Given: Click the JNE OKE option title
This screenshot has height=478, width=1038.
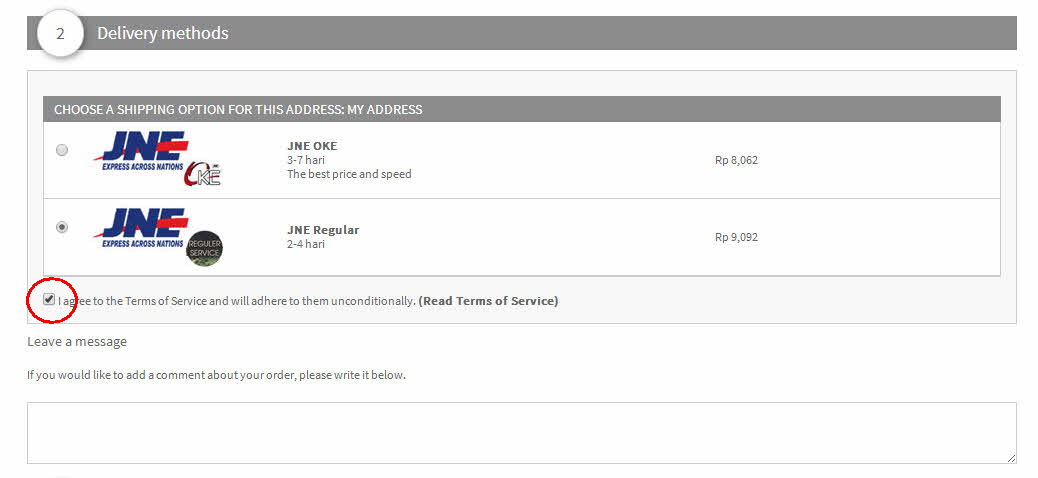Looking at the screenshot, I should (312, 146).
